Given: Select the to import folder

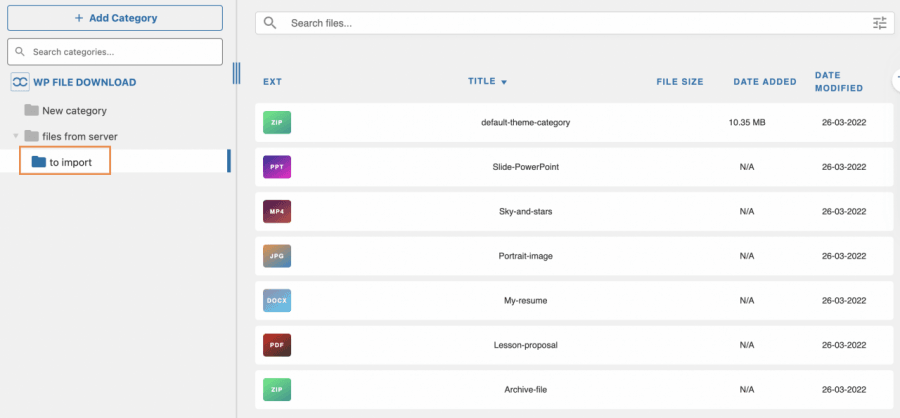Looking at the screenshot, I should pos(69,161).
